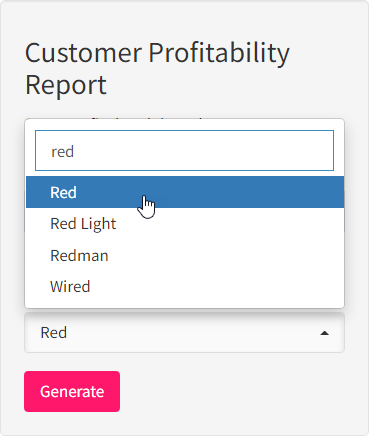Choose the last result, Wired

[x=185, y=287]
